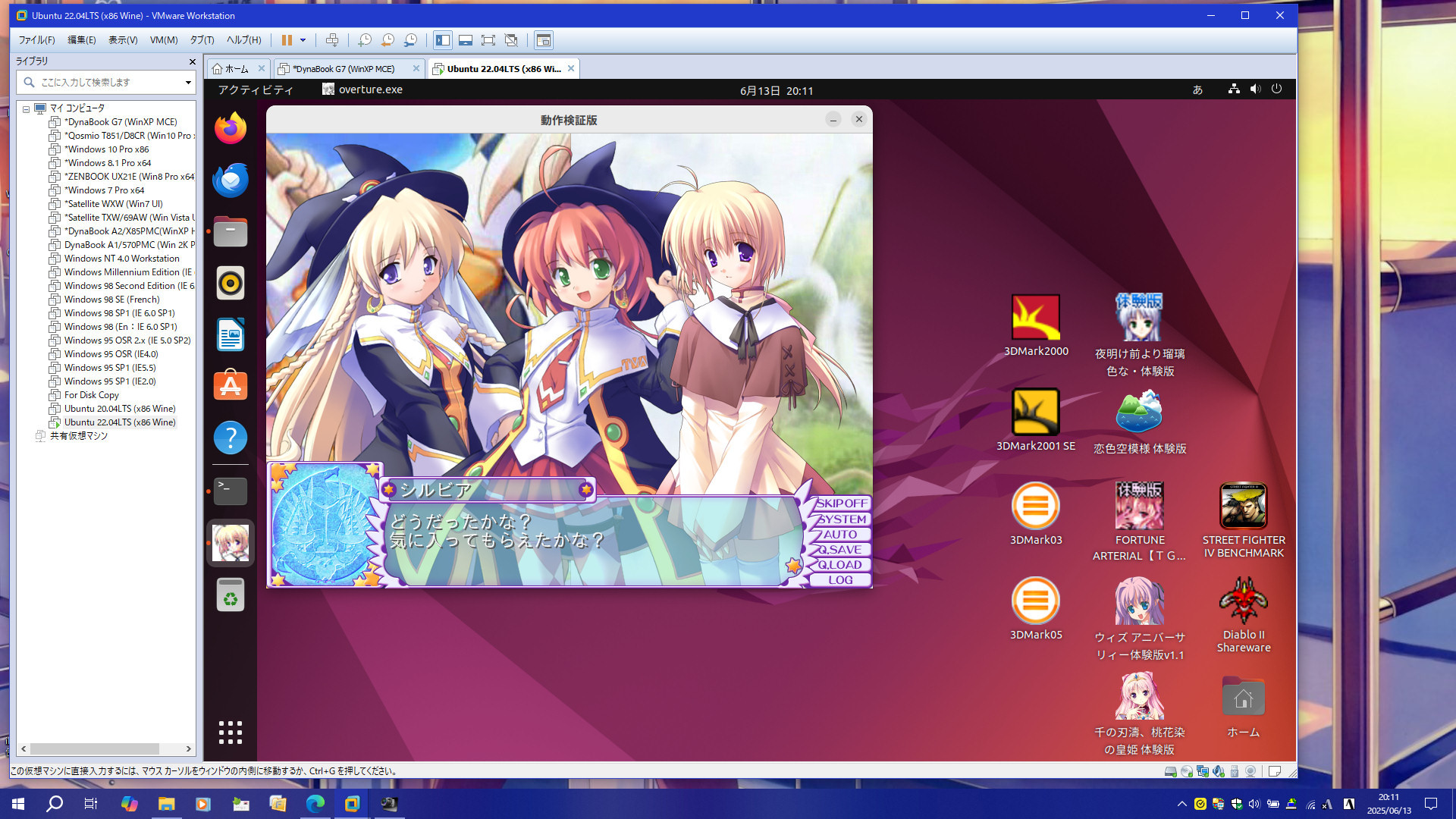The image size is (1456, 819).
Task: Click the pause VM toolbar button
Action: click(x=287, y=40)
